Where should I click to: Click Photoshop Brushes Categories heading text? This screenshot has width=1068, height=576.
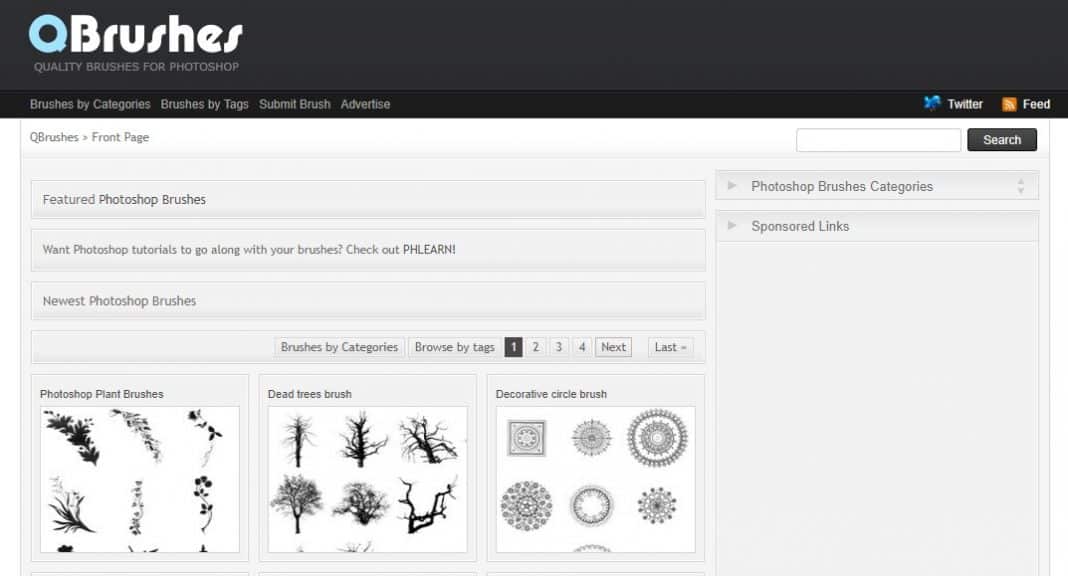pyautogui.click(x=842, y=187)
